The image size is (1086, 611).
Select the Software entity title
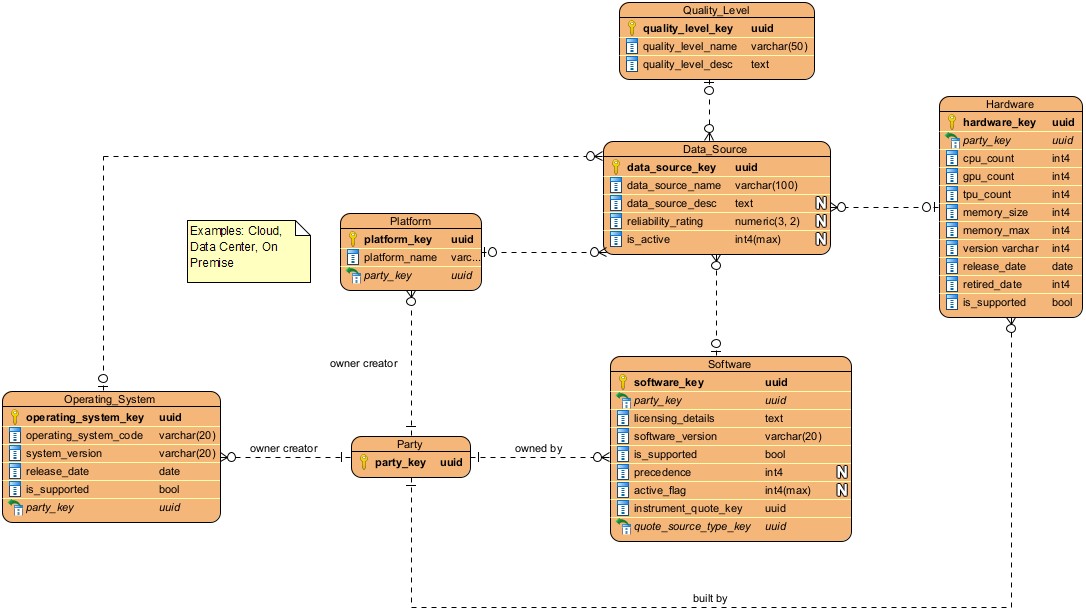[730, 364]
